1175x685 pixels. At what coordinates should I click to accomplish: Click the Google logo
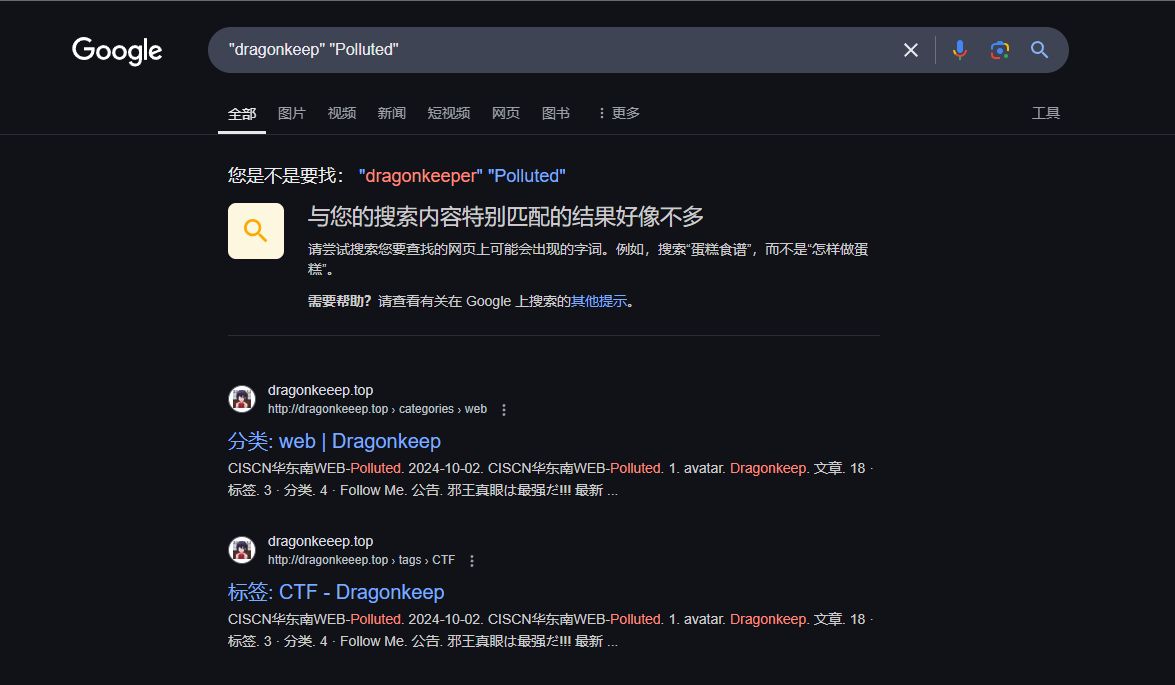pos(117,51)
